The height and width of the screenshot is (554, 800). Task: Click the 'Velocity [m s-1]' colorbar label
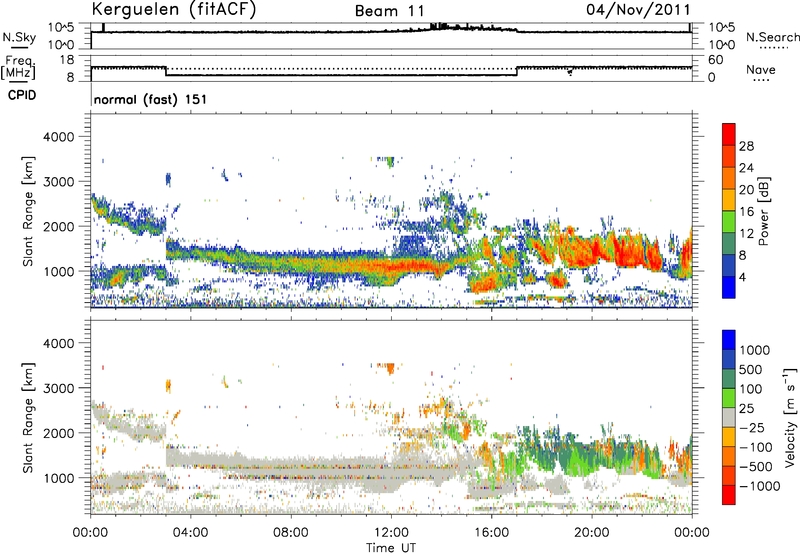click(790, 416)
